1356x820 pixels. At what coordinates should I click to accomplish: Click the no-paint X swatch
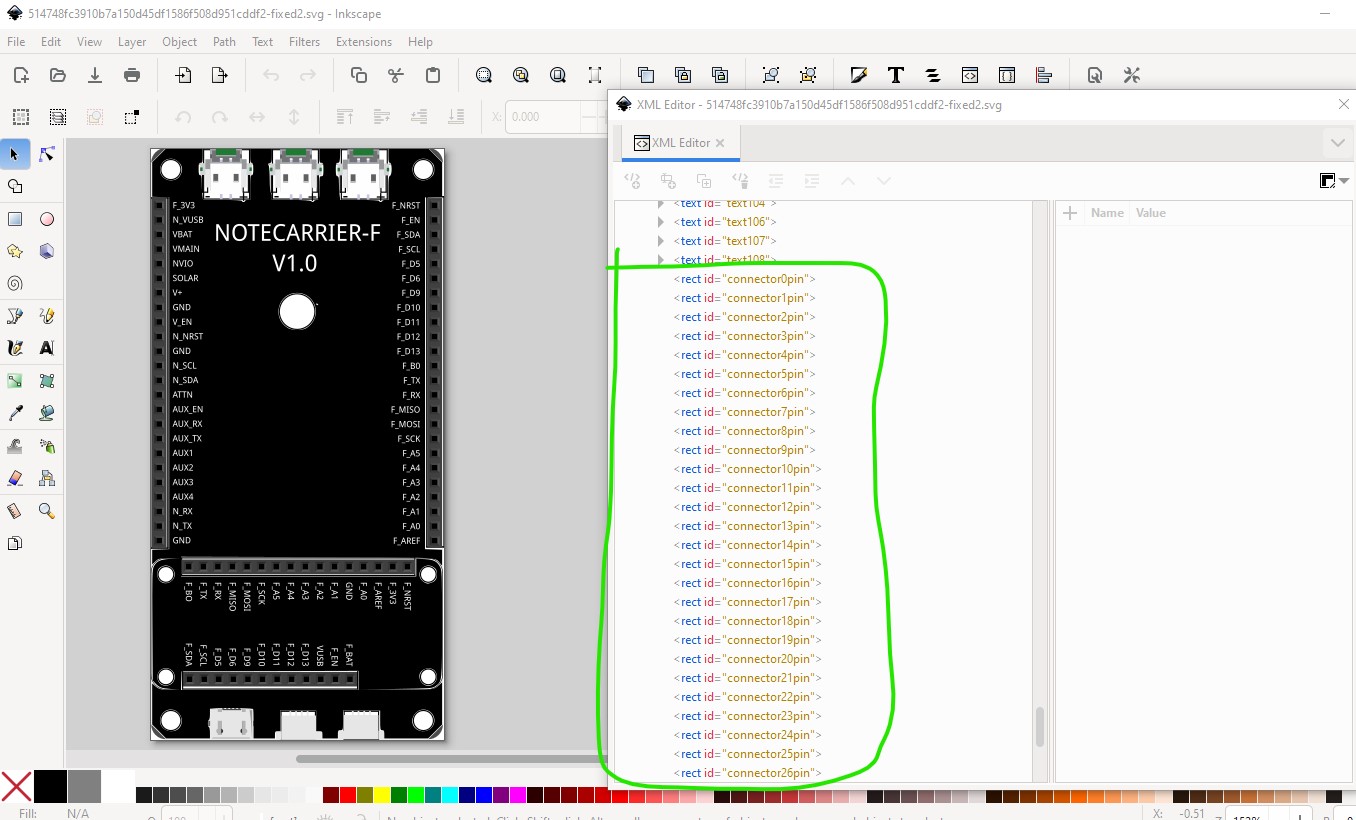pos(16,786)
